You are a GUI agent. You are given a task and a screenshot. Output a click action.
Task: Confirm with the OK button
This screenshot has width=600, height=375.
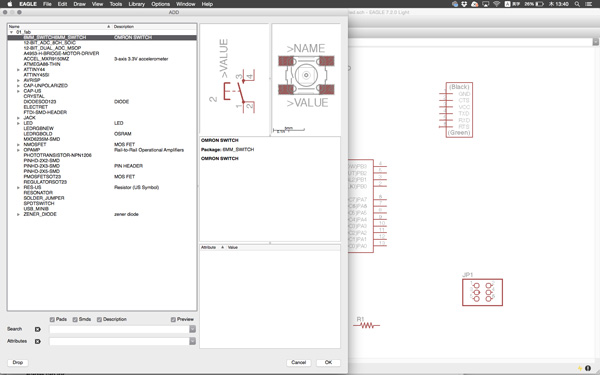(x=328, y=362)
